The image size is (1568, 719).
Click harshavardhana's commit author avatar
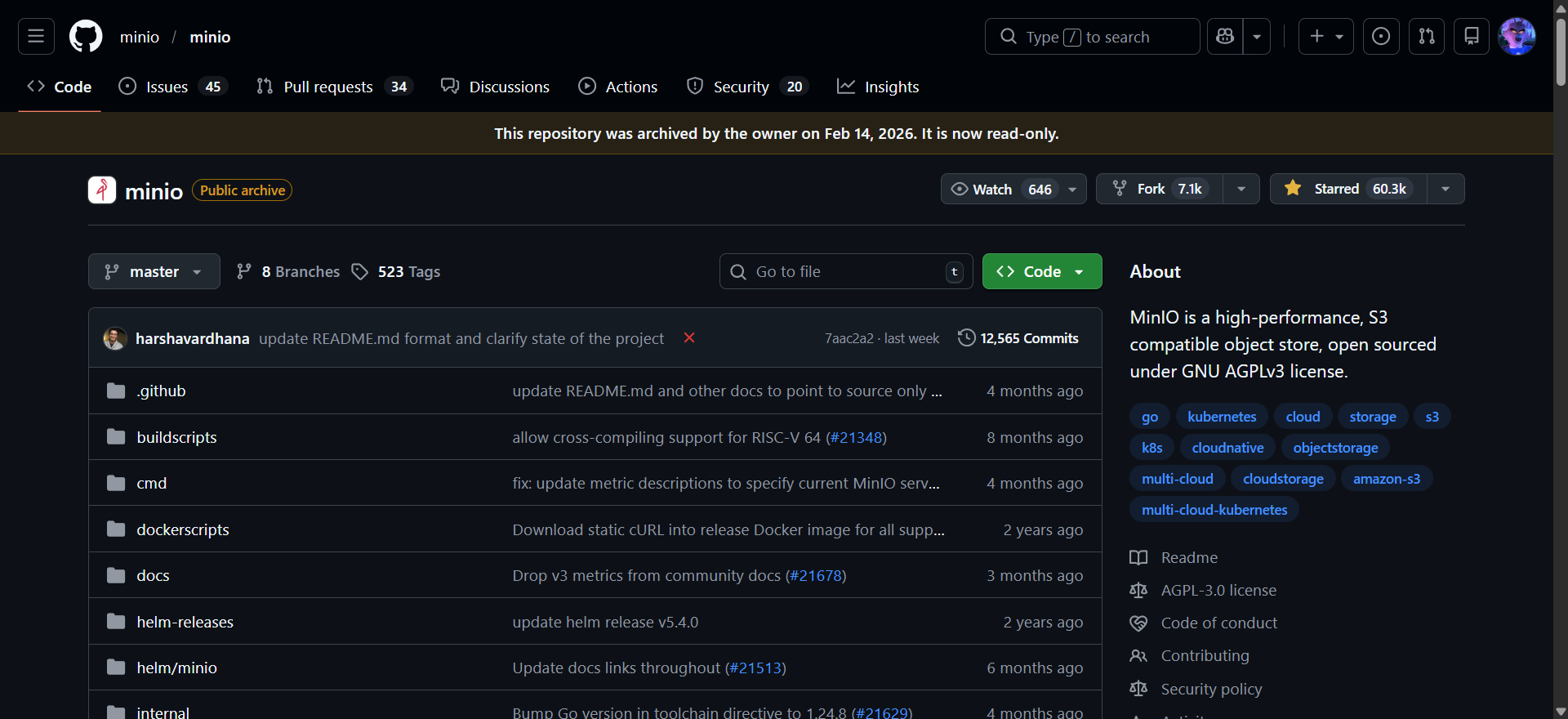click(115, 338)
